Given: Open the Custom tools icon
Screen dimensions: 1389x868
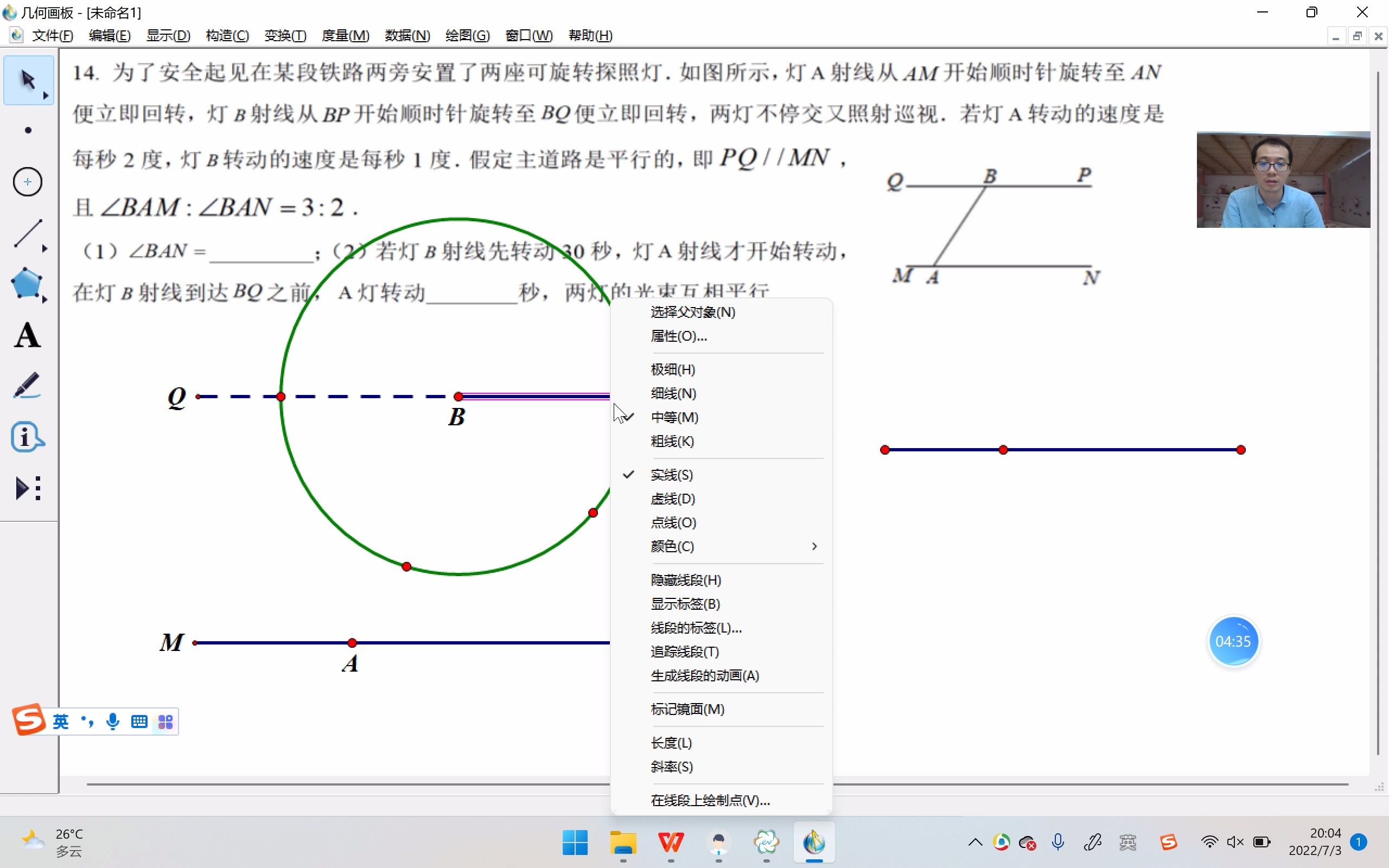Looking at the screenshot, I should (x=28, y=489).
